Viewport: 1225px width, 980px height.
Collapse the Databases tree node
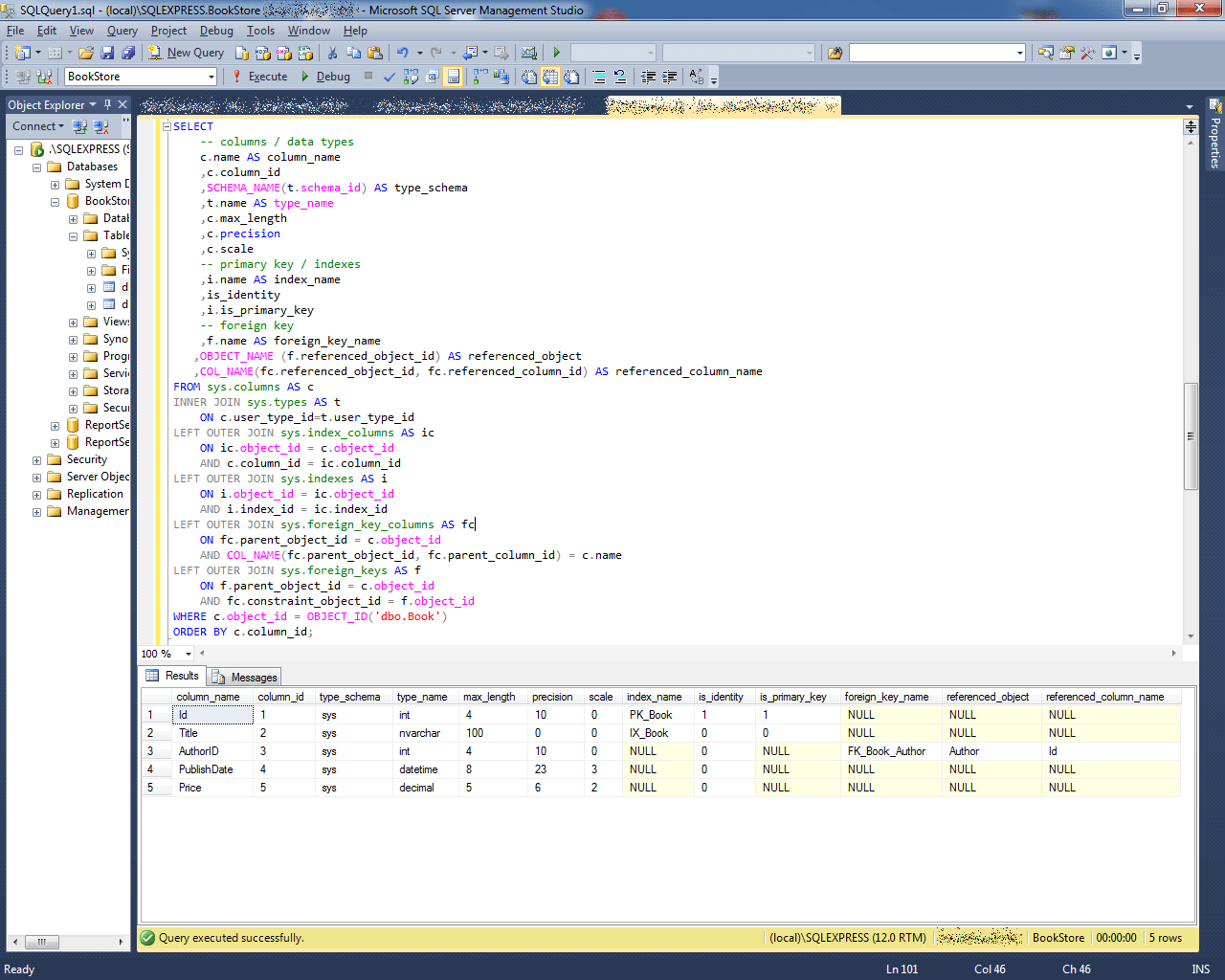[34, 167]
